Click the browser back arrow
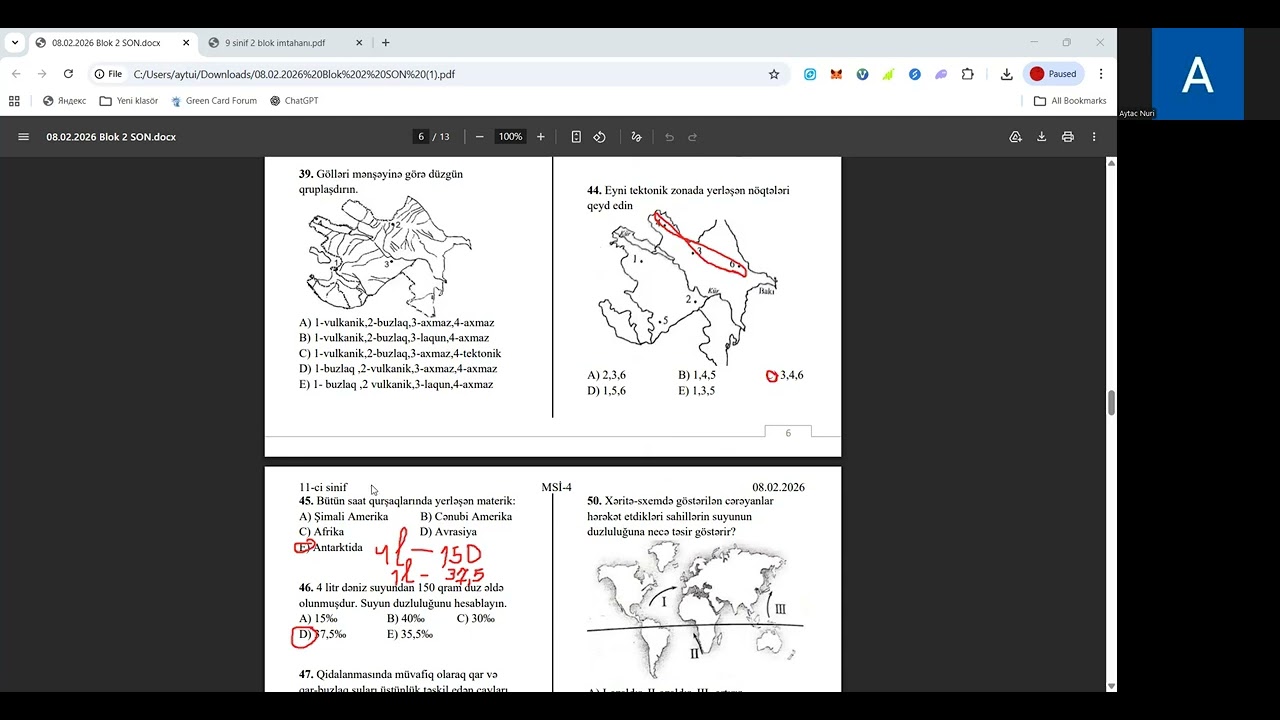 tap(16, 74)
